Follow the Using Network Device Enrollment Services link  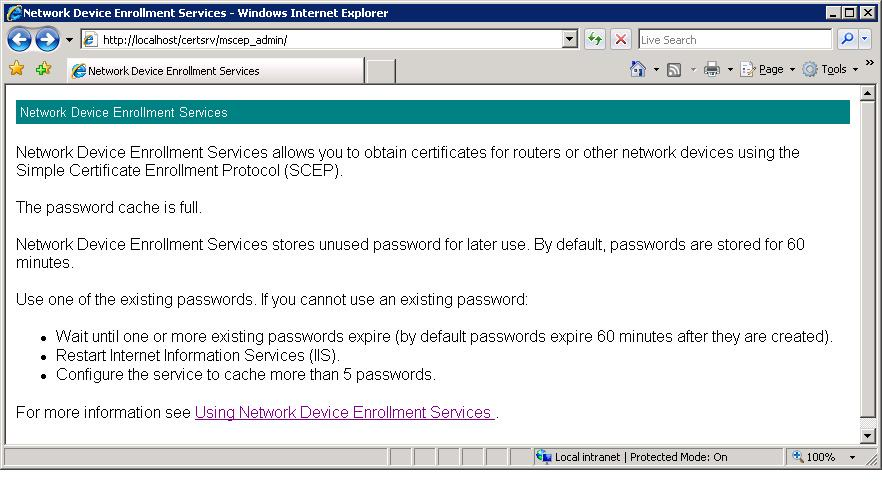344,412
